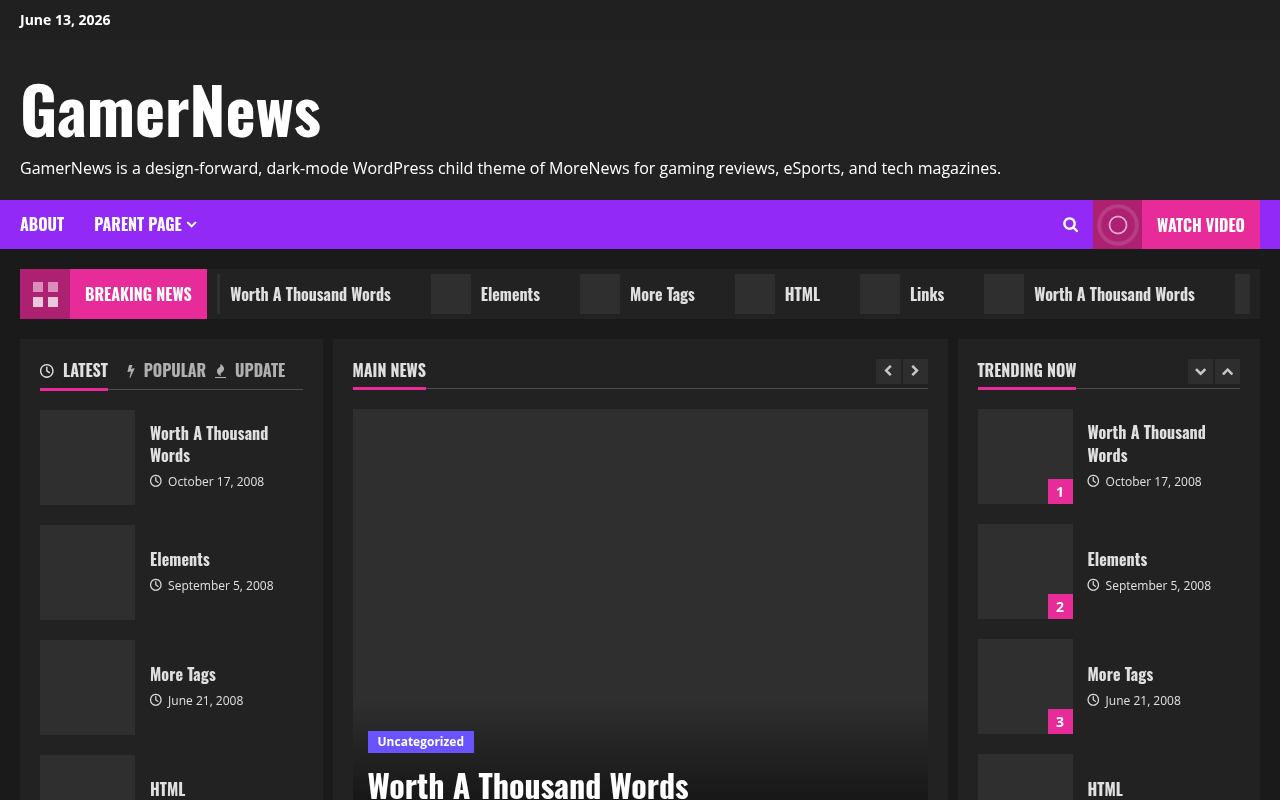
Task: Click the Breaking News grid icon
Action: (45, 294)
